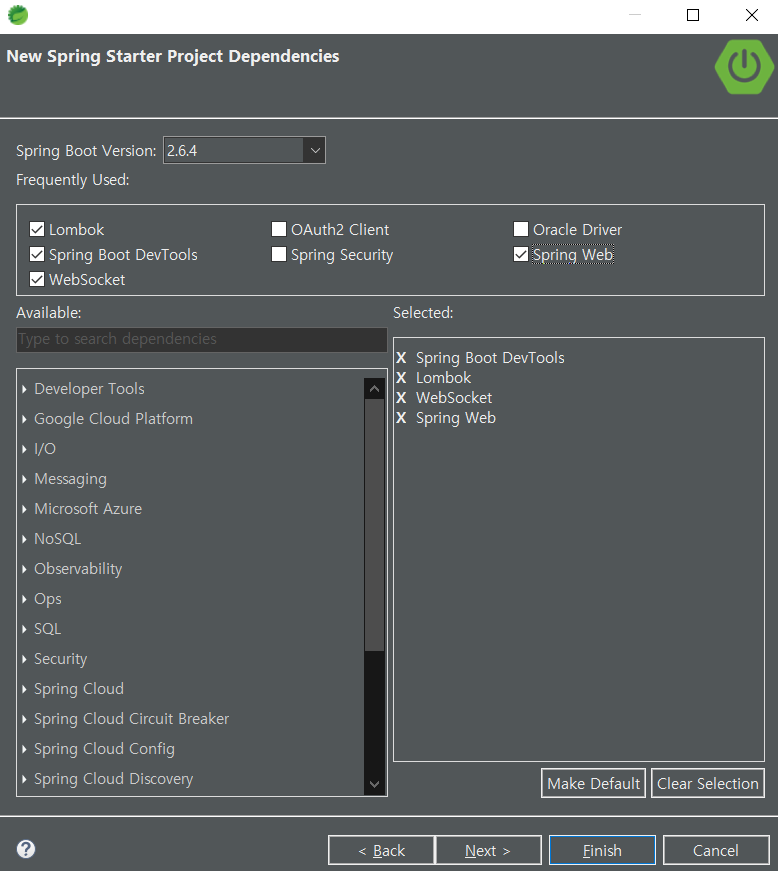Remove Lombok via its X icon
The width and height of the screenshot is (778, 871).
pyautogui.click(x=401, y=378)
